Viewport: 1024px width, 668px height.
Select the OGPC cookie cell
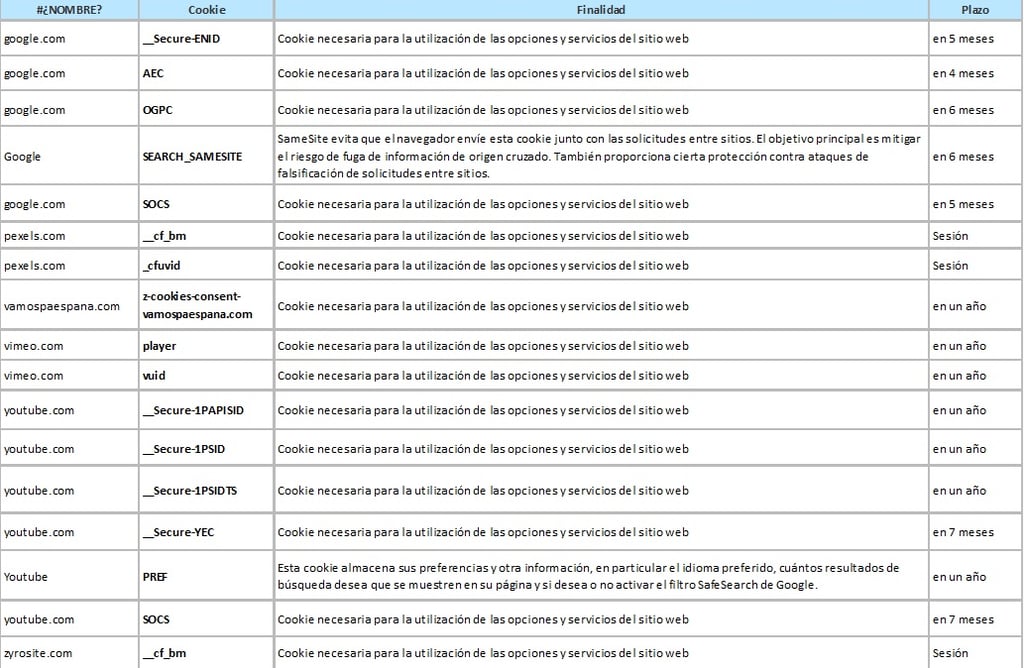(x=206, y=110)
